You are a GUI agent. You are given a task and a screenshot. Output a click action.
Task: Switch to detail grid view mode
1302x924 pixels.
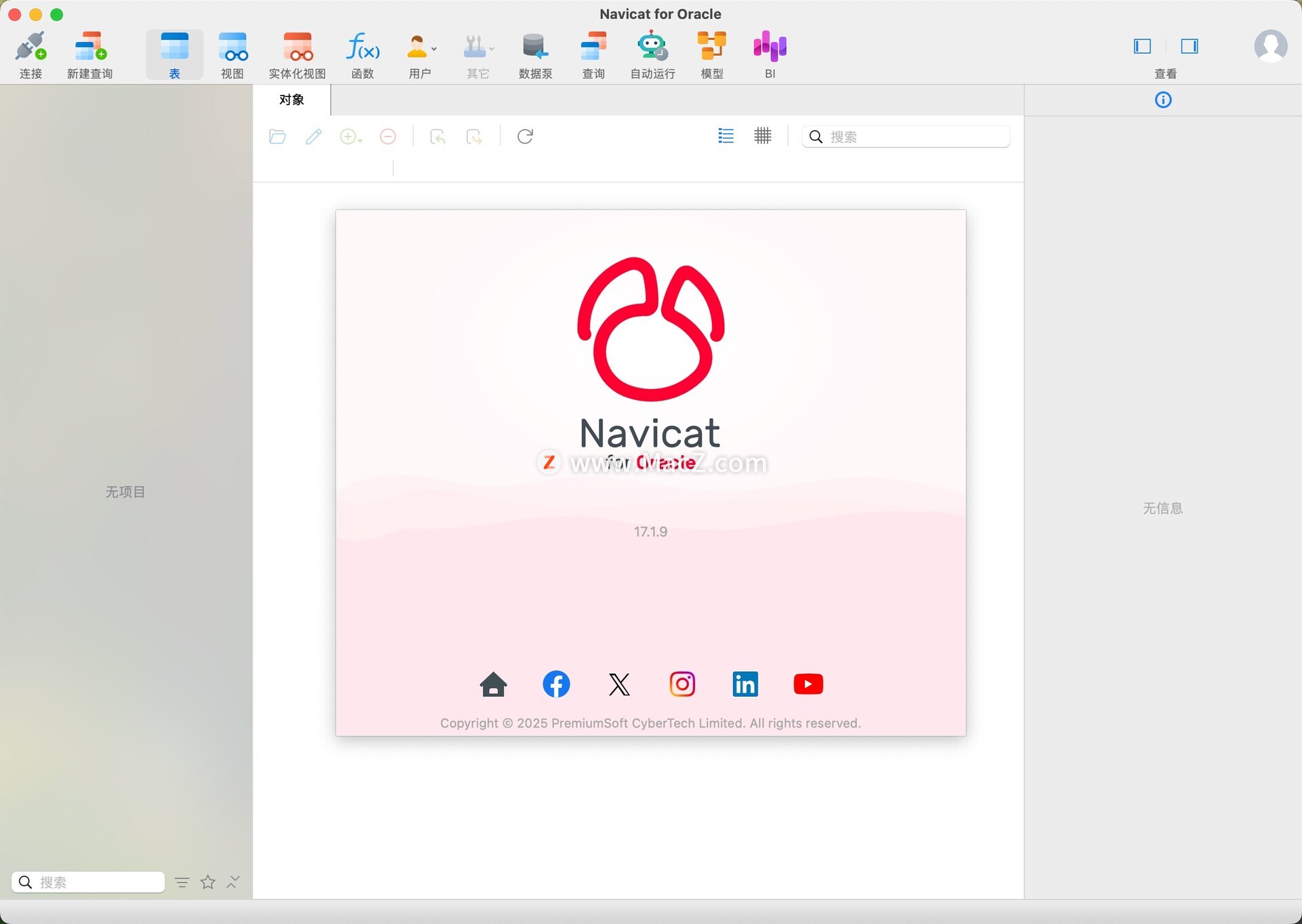(x=763, y=136)
